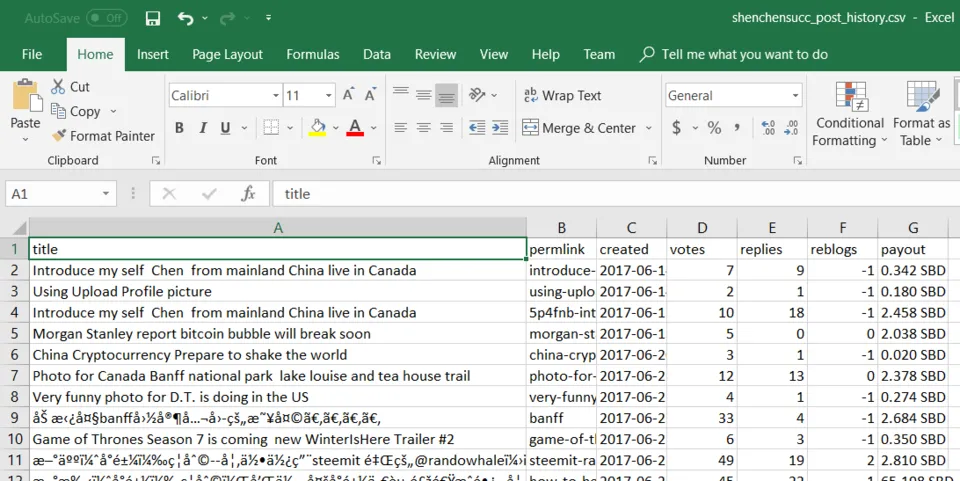Apply the red Font Color
This screenshot has height=481, width=960.
(355, 127)
